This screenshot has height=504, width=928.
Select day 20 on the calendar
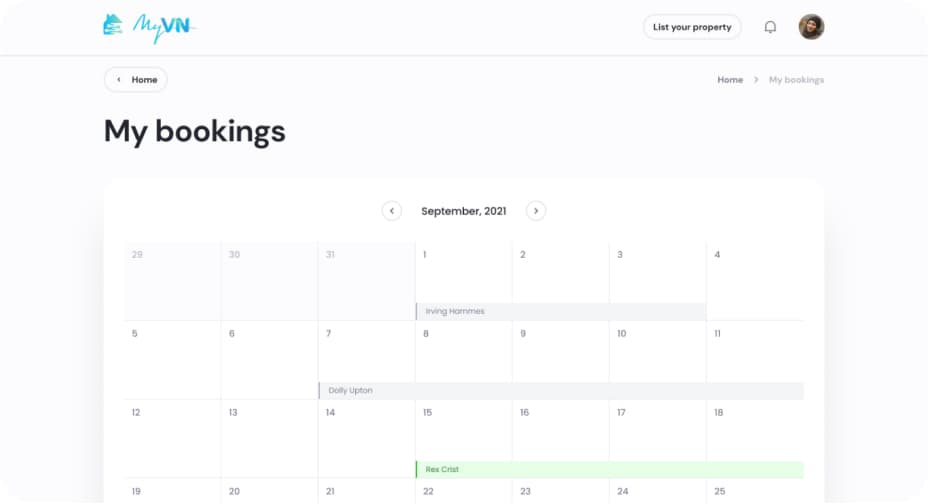269,491
